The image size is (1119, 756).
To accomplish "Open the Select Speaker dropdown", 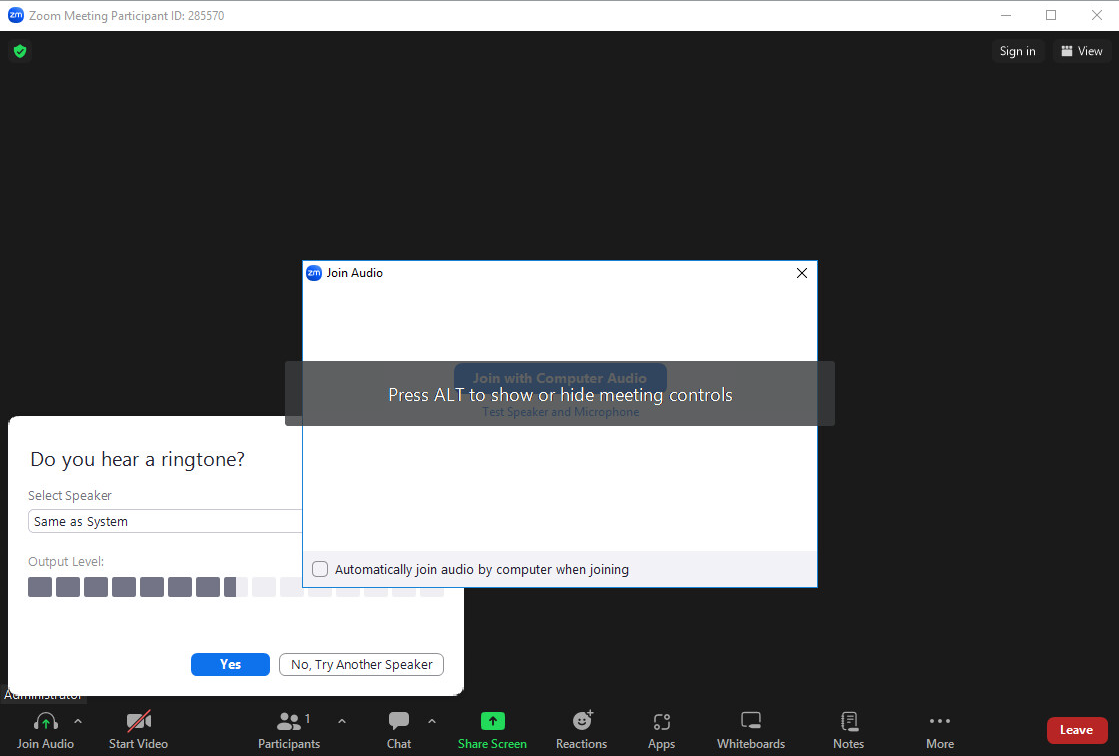I will [x=166, y=521].
